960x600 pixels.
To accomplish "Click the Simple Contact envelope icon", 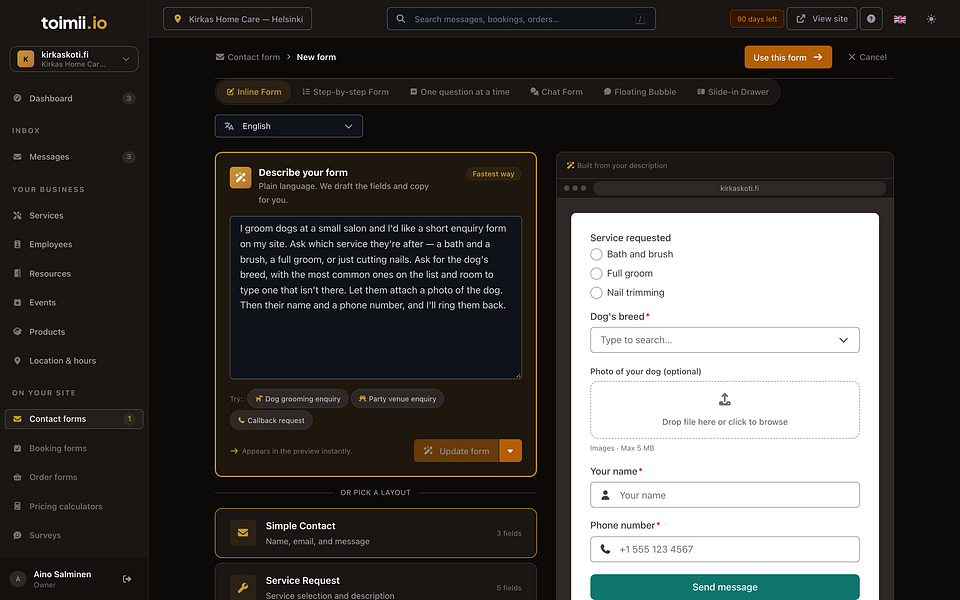I will point(242,533).
